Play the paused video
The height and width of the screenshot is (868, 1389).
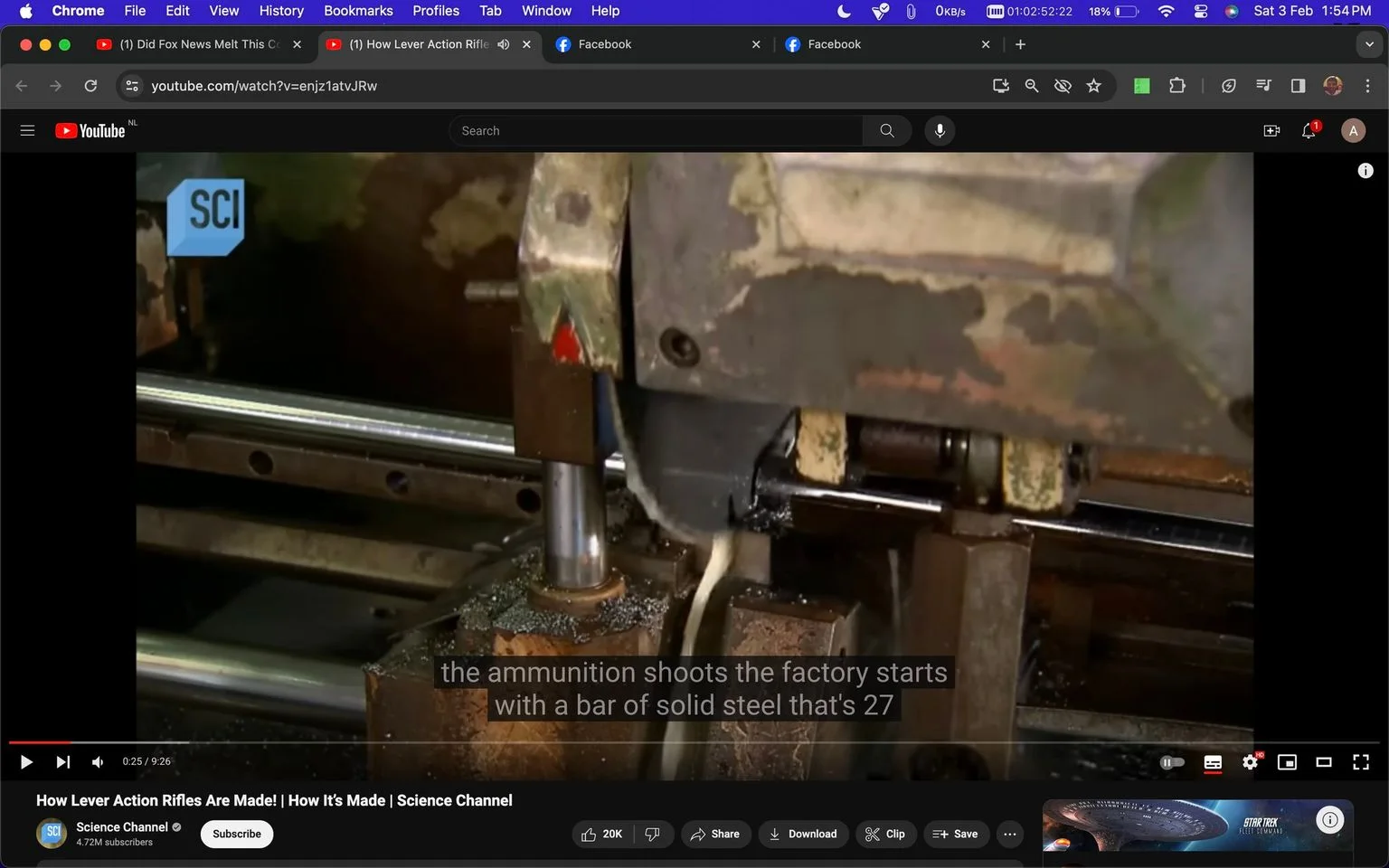tap(26, 762)
